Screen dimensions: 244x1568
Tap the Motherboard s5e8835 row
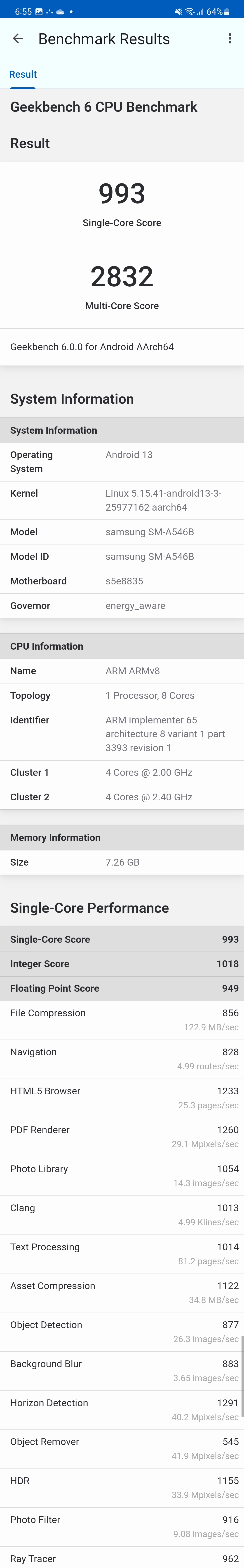122,581
